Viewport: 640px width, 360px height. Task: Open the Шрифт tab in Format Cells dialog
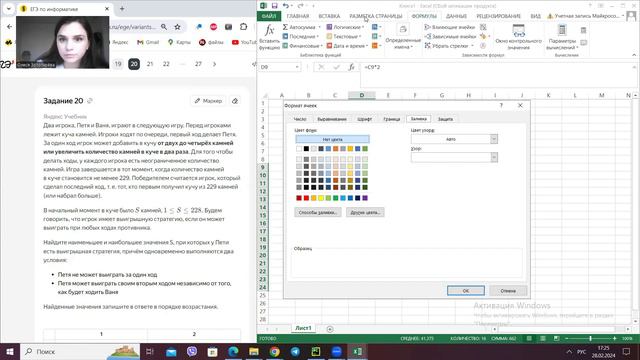(x=364, y=119)
